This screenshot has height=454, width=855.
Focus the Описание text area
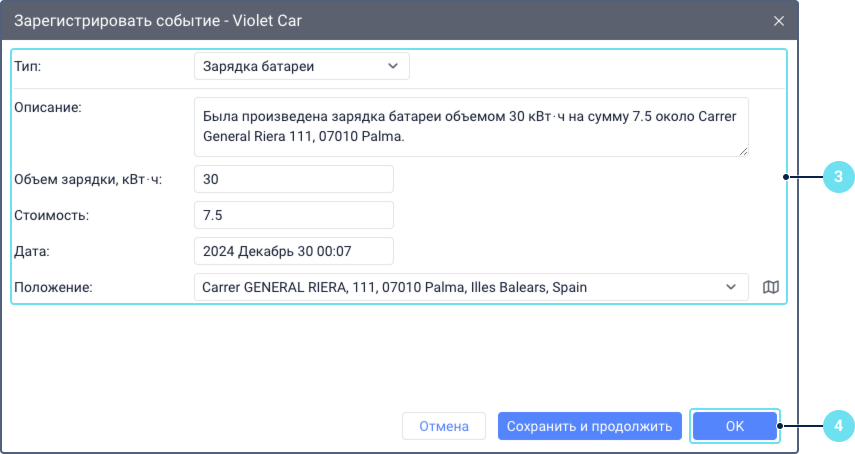[x=470, y=126]
